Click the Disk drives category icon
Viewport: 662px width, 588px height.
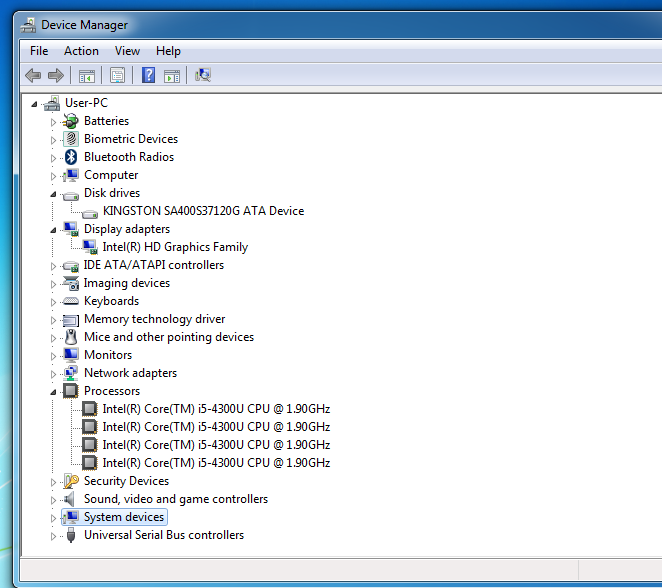tap(71, 195)
